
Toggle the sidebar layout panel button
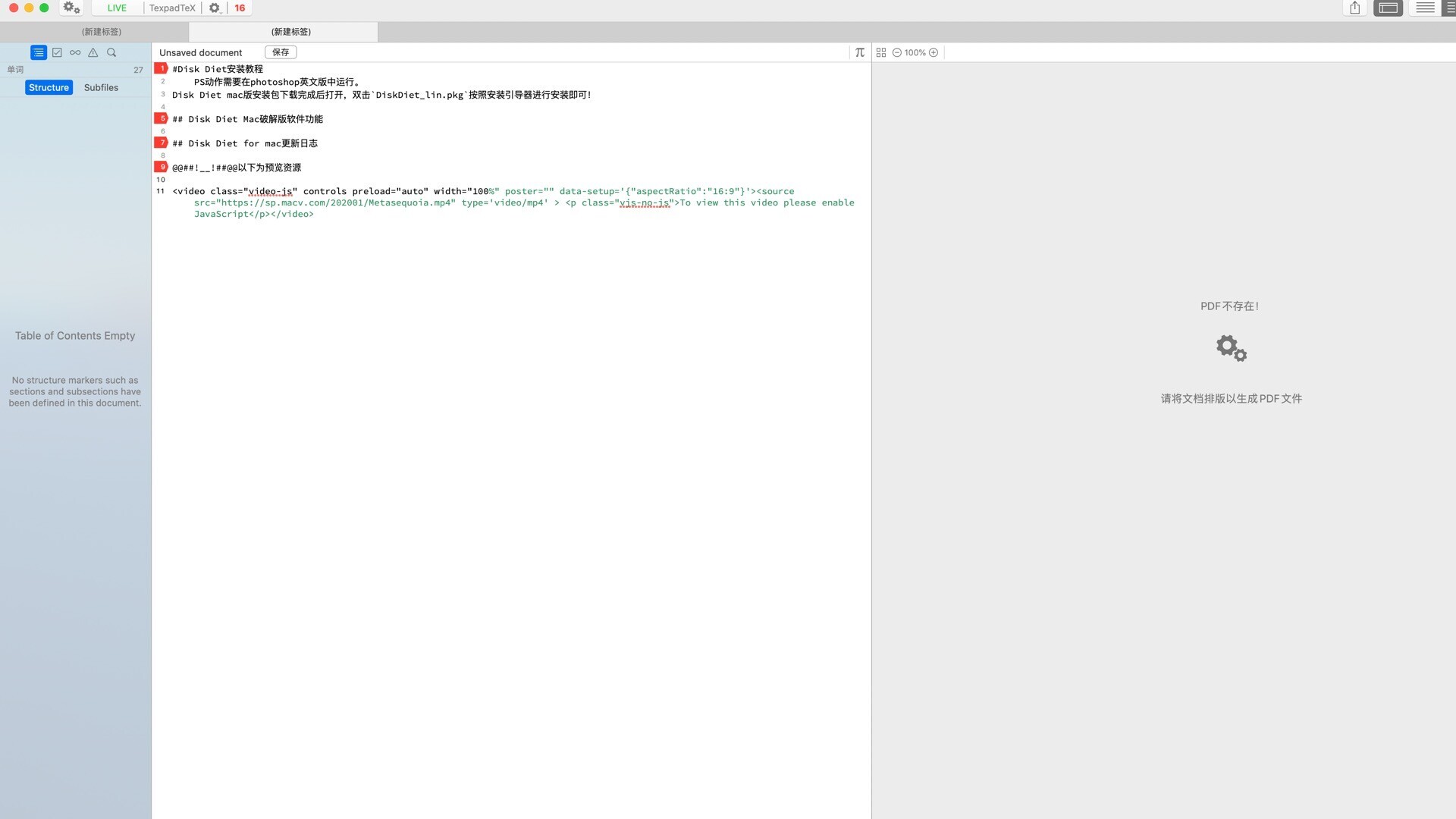point(1389,8)
